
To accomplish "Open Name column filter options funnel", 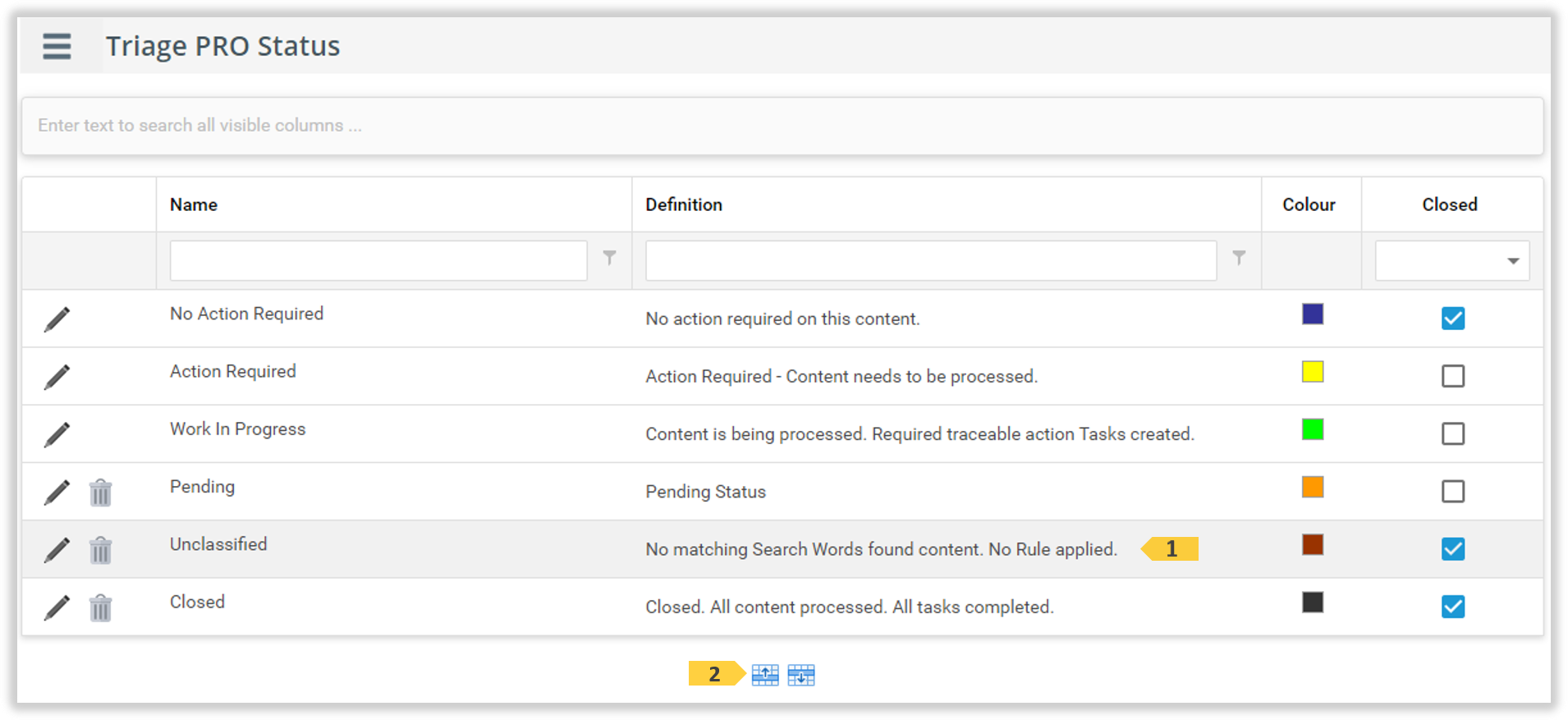I will pos(609,258).
